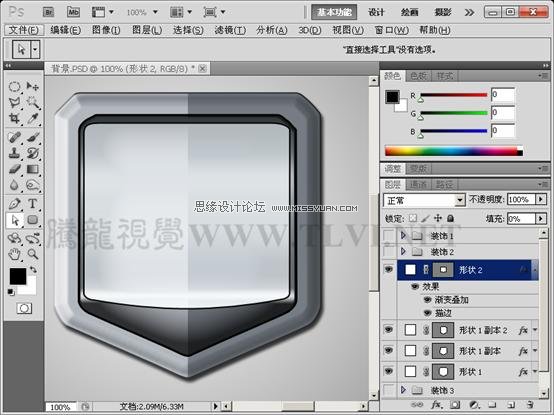Viewport: 554px width, 415px height.
Task: Click the Add layer style fx button
Action: click(x=436, y=404)
